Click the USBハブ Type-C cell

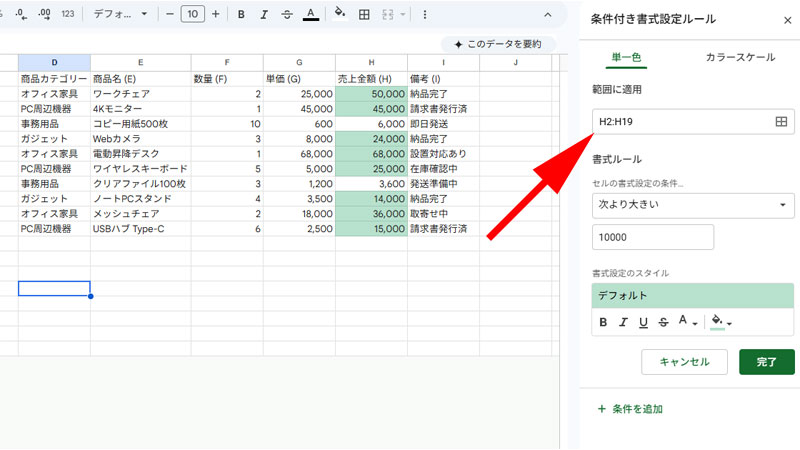(x=141, y=229)
